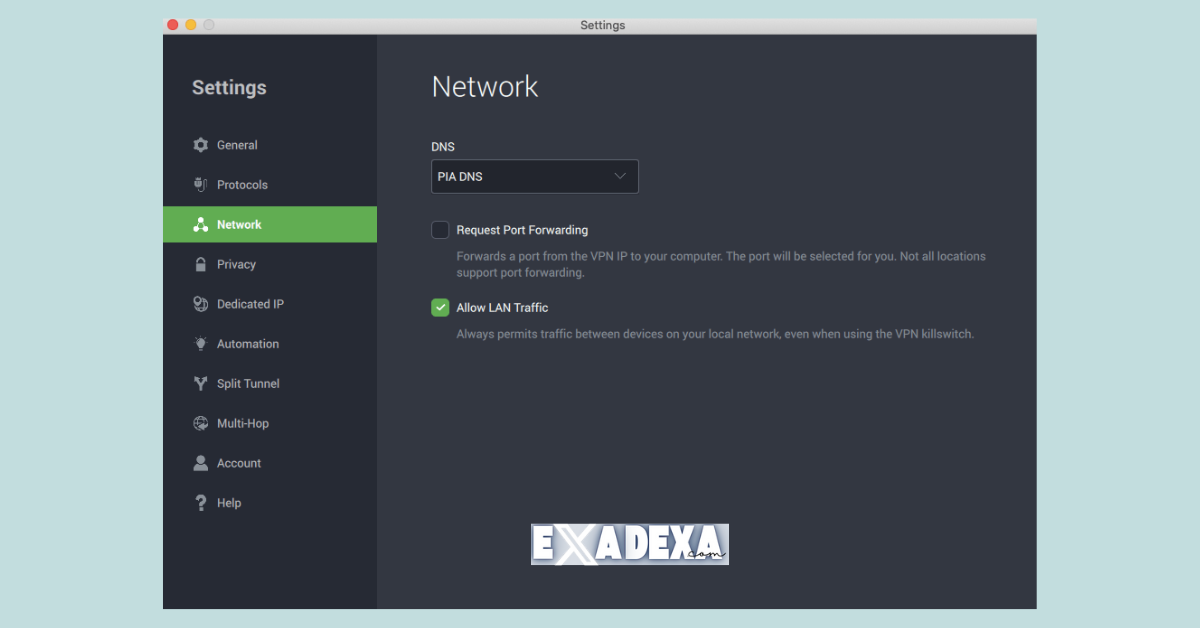Minimize the Settings window via yellow button
1200x628 pixels.
point(190,24)
